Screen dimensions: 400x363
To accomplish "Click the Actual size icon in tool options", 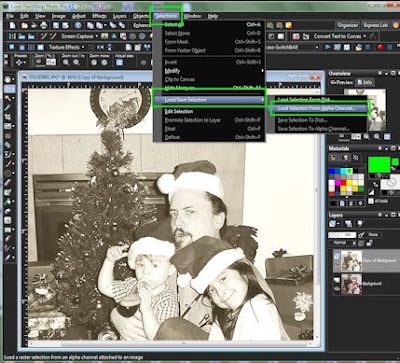I will [x=119, y=62].
